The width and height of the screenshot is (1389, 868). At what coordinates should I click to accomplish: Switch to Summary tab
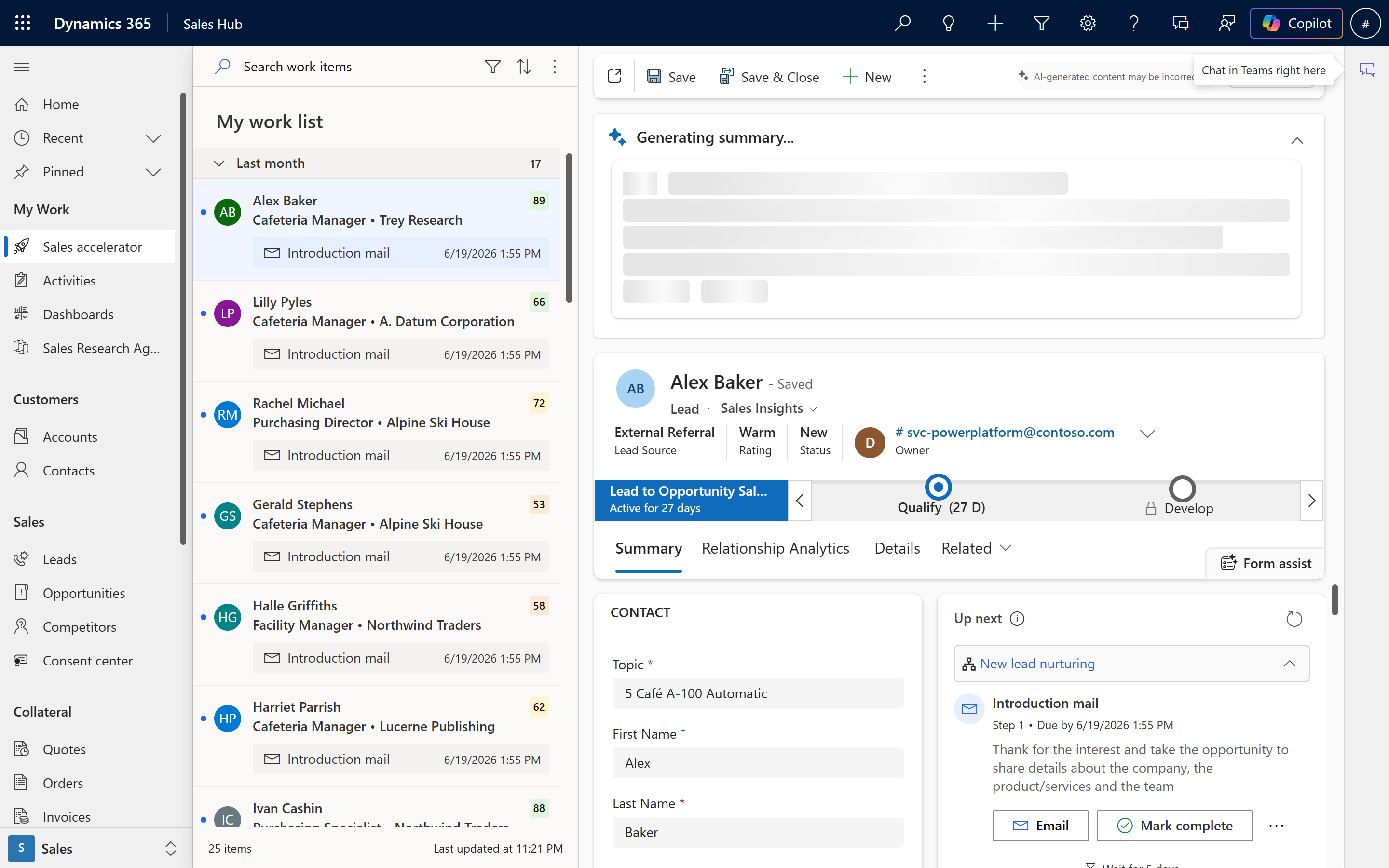pos(649,548)
